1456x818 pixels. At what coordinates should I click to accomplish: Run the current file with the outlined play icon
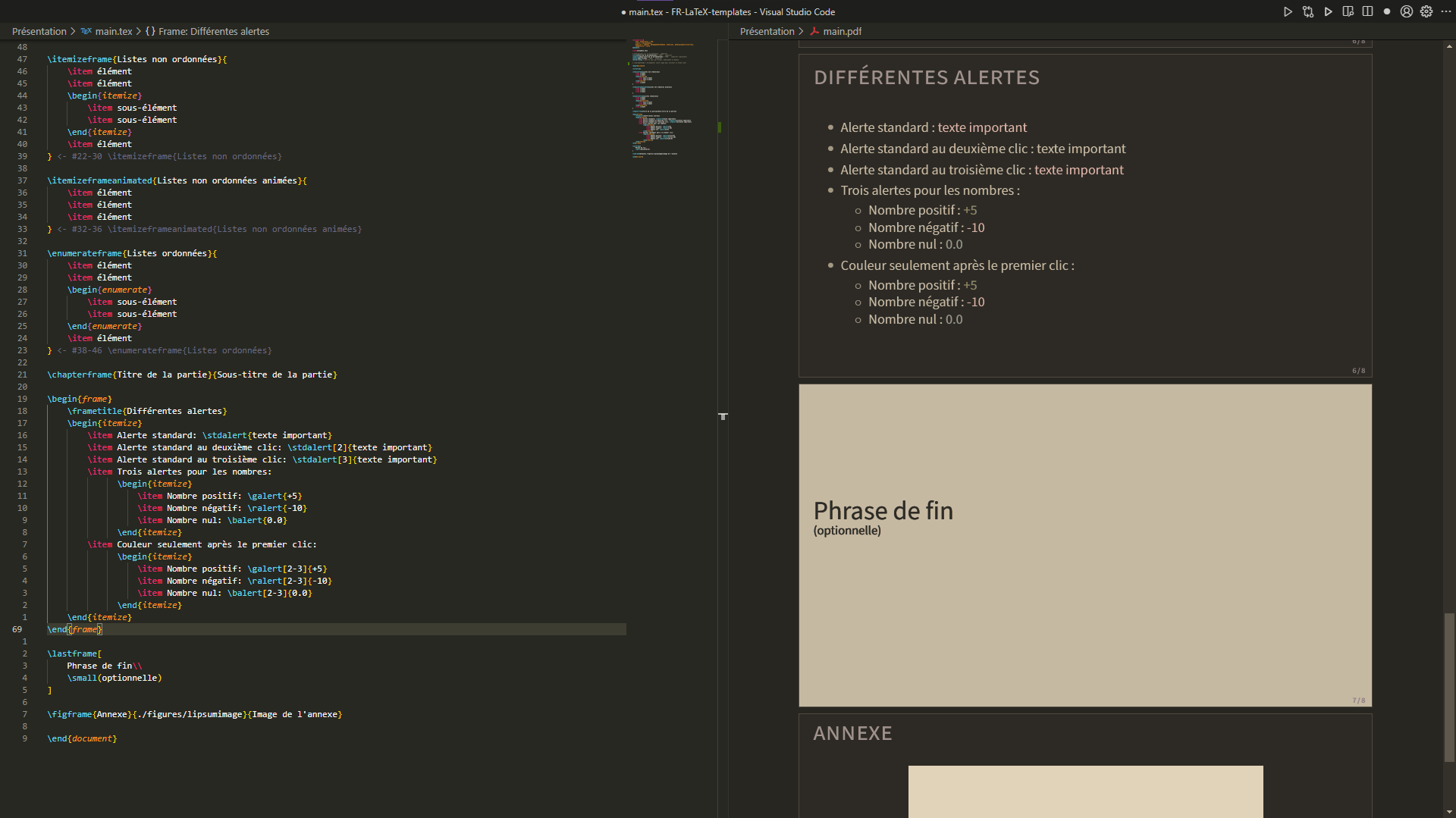point(1288,11)
